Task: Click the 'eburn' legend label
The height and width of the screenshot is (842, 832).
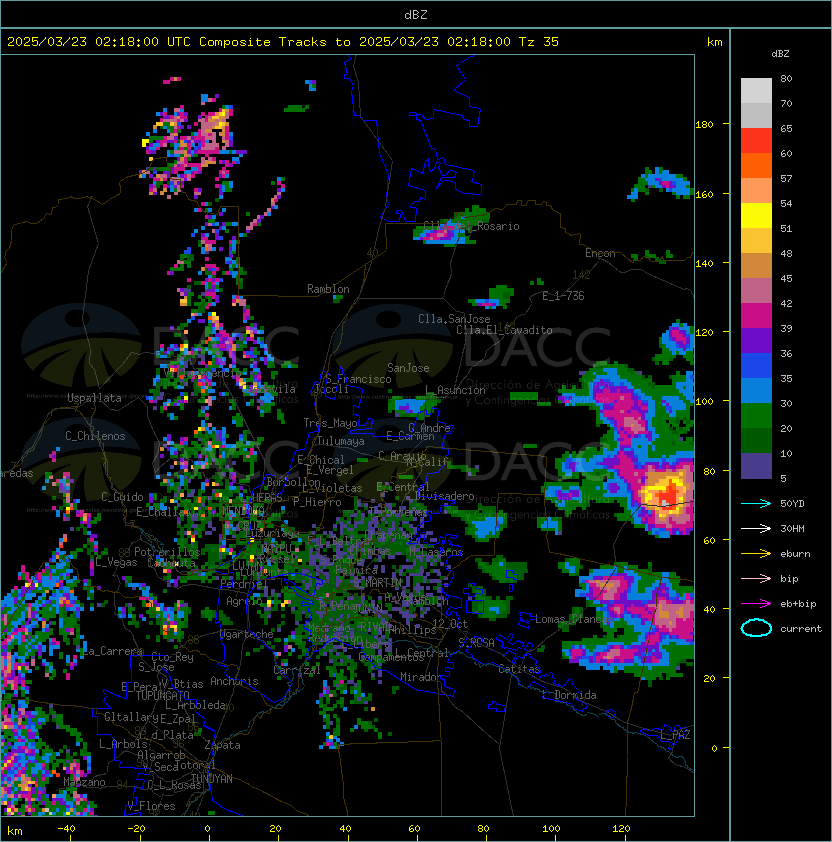Action: click(x=795, y=554)
